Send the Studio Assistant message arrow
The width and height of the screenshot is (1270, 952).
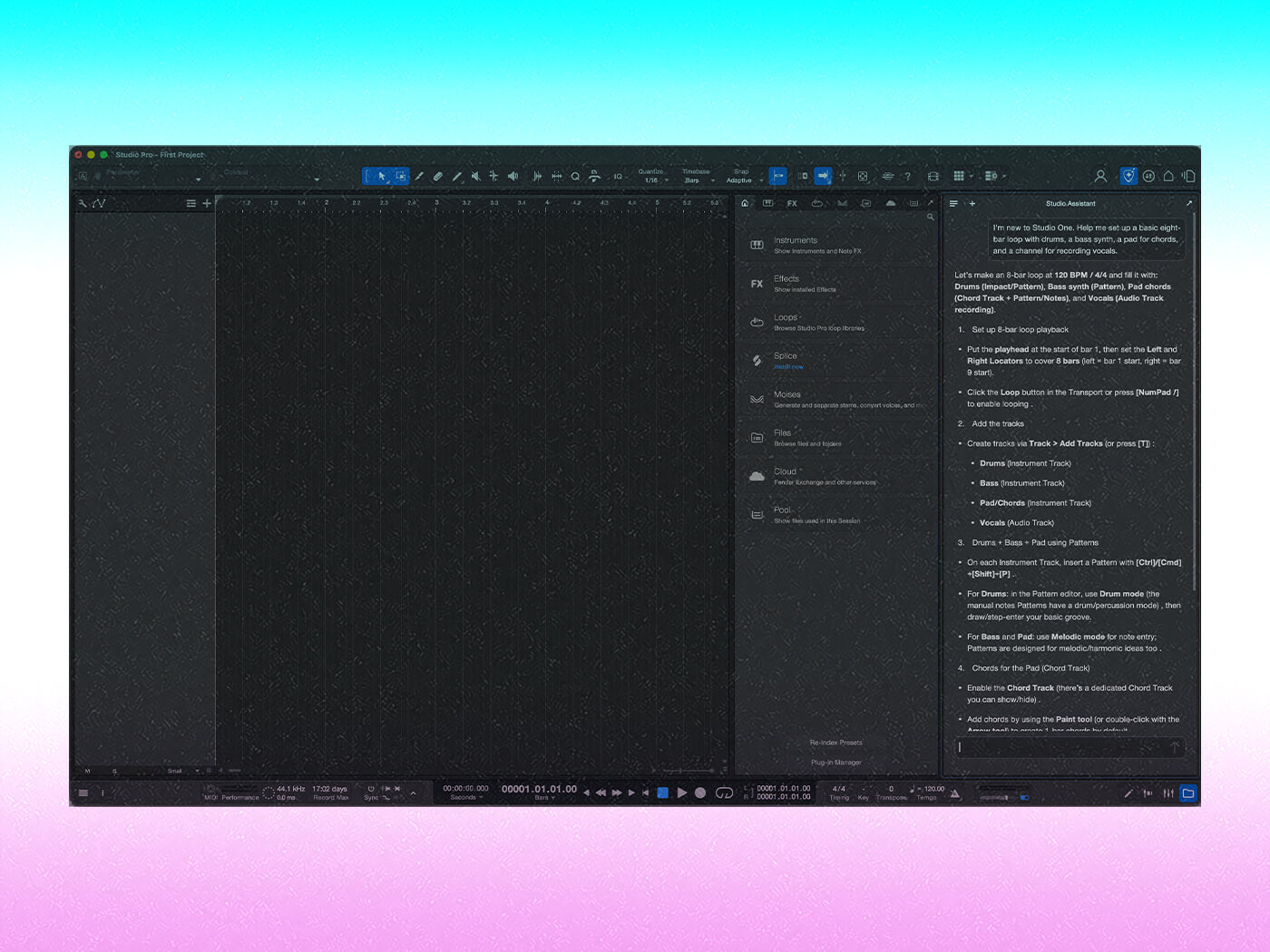[x=1175, y=747]
